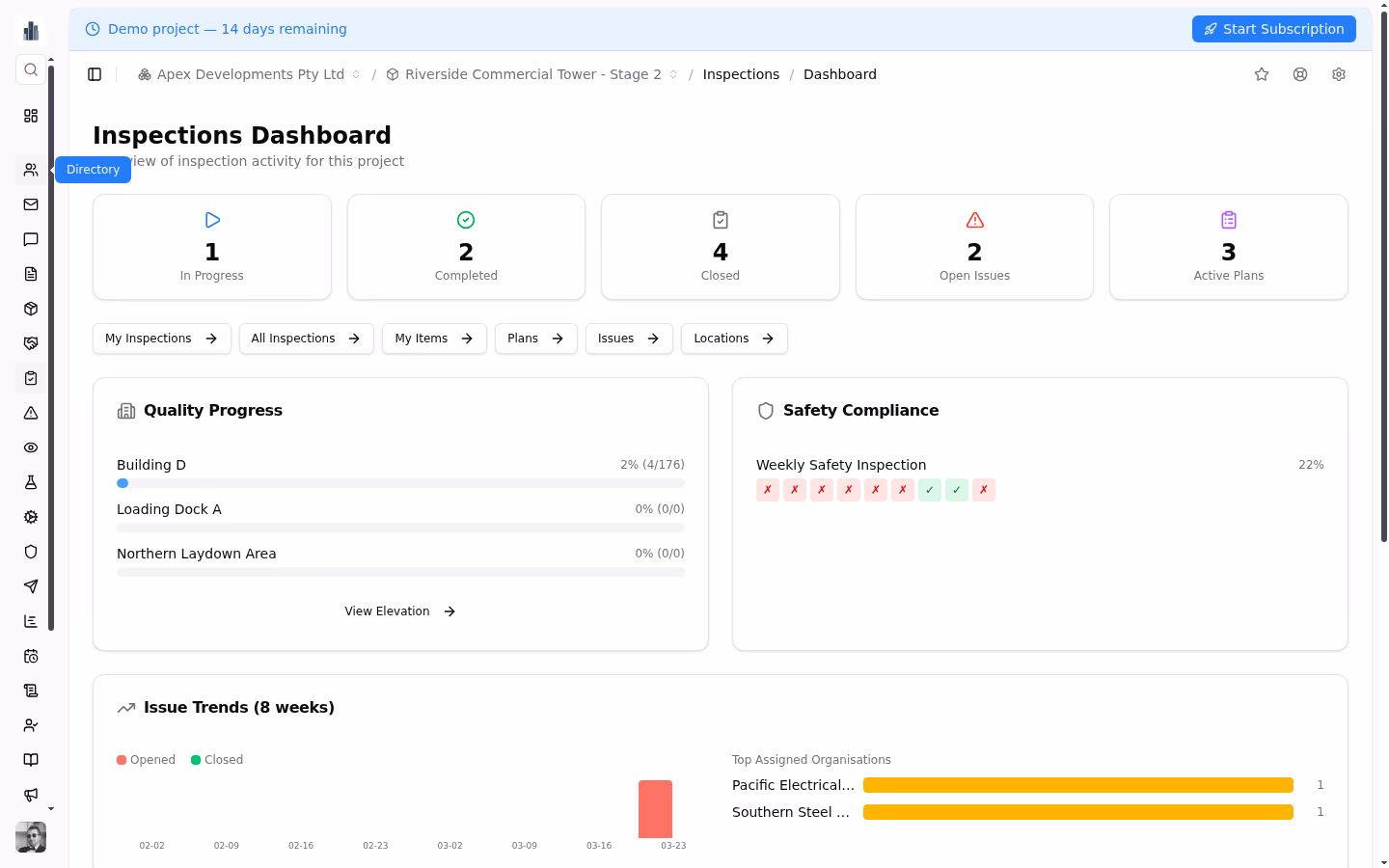The height and width of the screenshot is (868, 1389).
Task: Open the lab testing flask icon
Action: [30, 482]
